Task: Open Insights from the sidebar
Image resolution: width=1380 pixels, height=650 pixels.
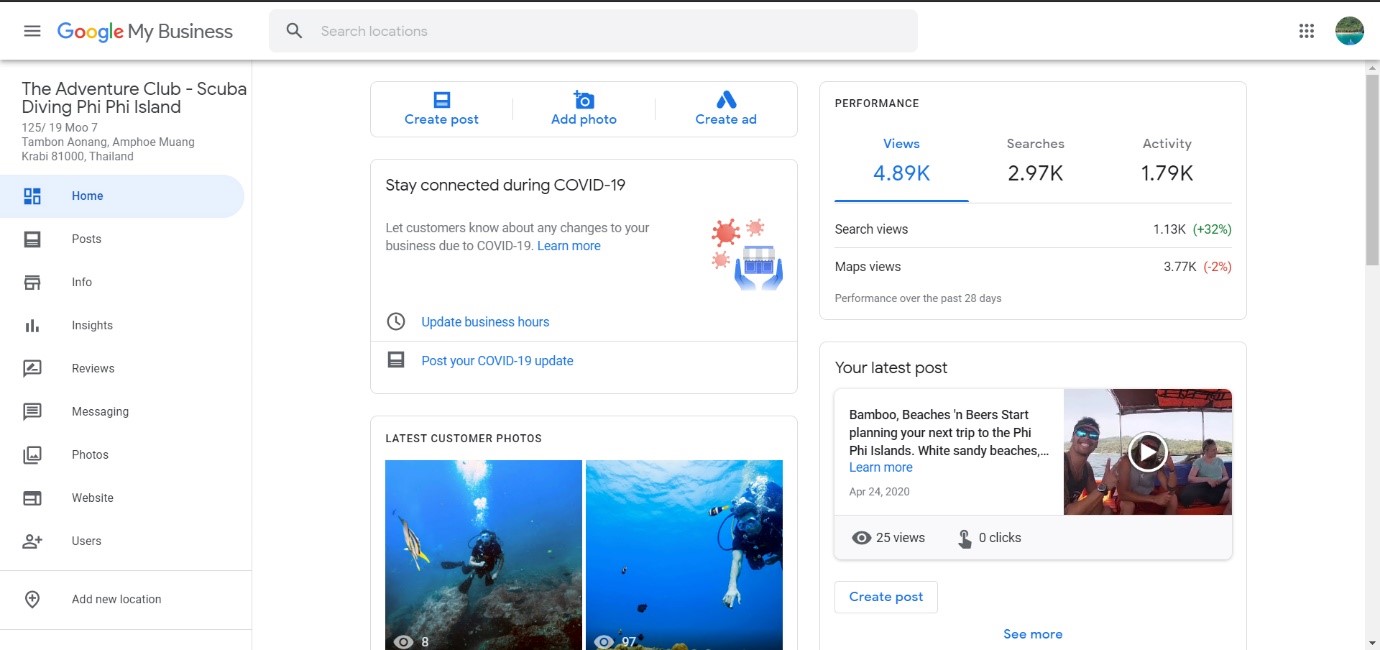Action: click(92, 325)
